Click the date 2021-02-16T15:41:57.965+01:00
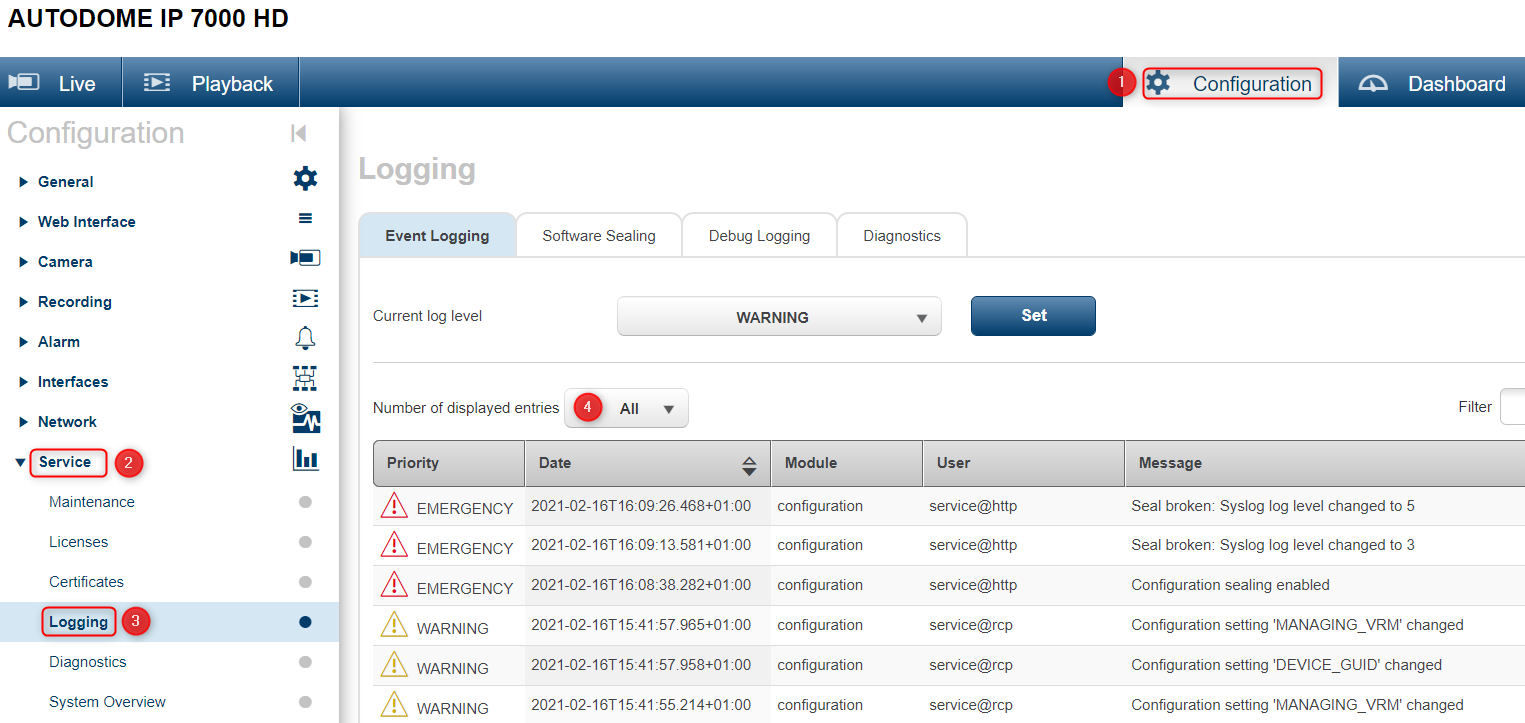This screenshot has height=723, width=1525. [x=641, y=625]
